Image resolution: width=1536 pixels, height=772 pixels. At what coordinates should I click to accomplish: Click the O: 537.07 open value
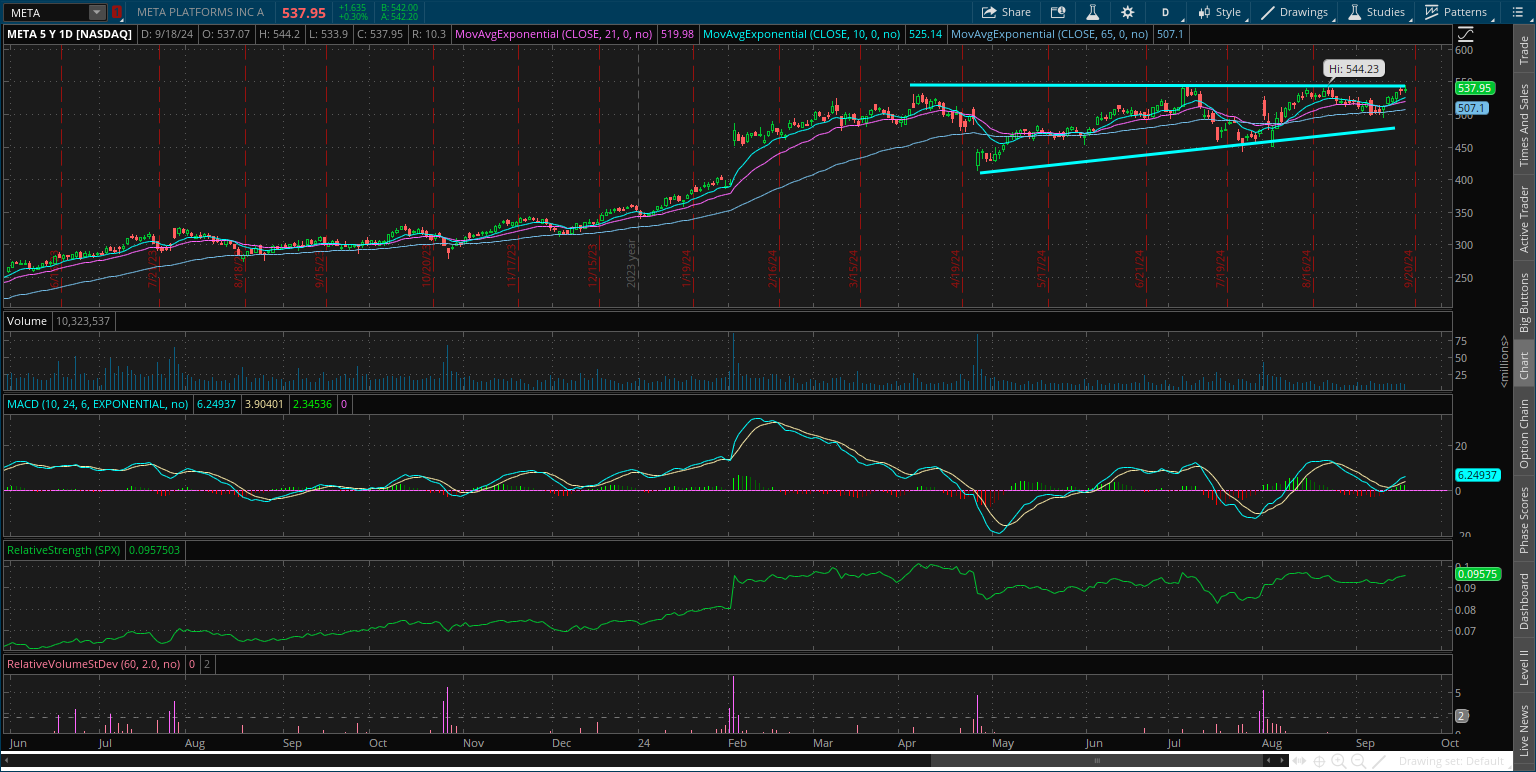(225, 33)
